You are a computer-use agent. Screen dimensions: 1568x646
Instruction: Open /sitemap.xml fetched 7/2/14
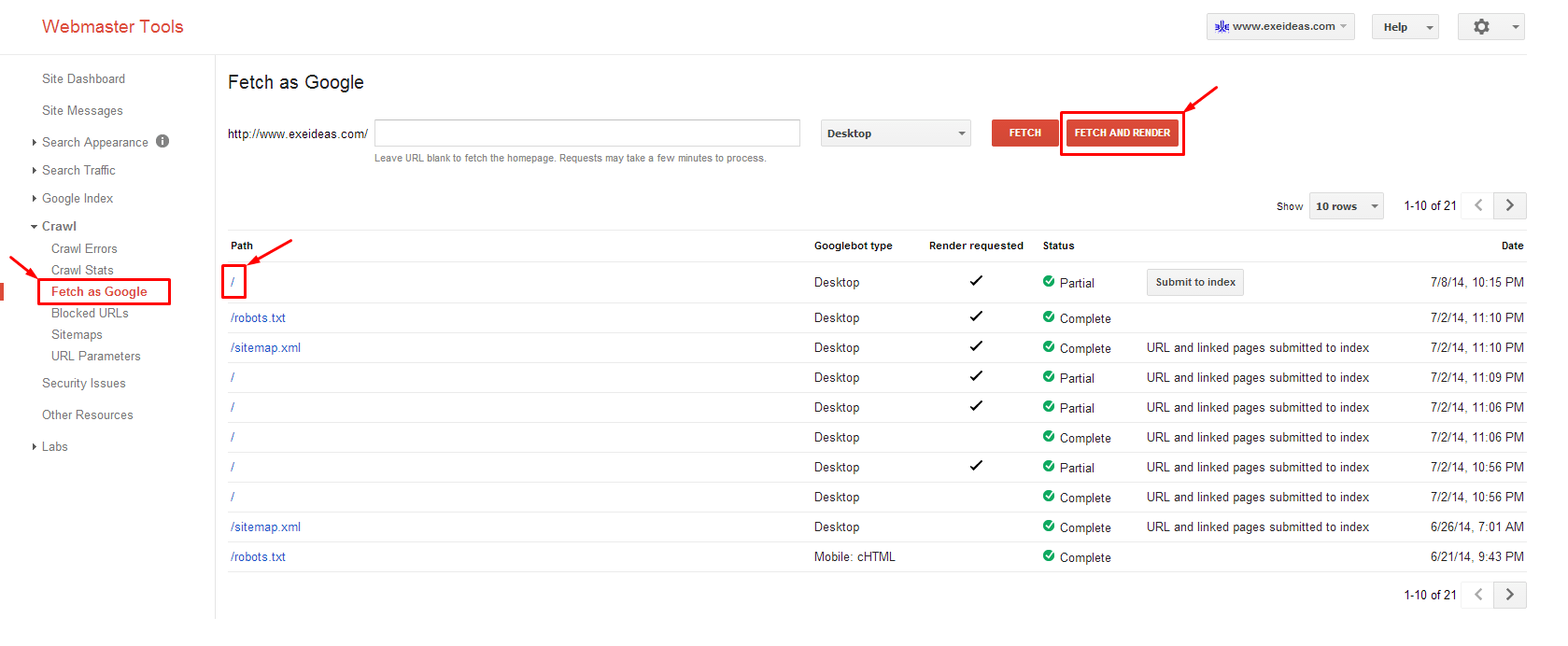point(265,347)
